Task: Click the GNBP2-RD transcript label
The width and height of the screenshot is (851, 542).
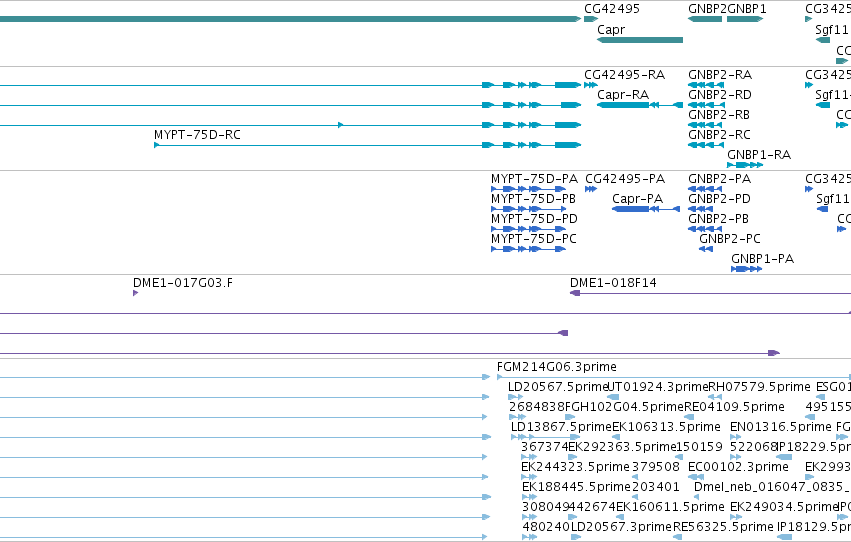Action: [720, 94]
